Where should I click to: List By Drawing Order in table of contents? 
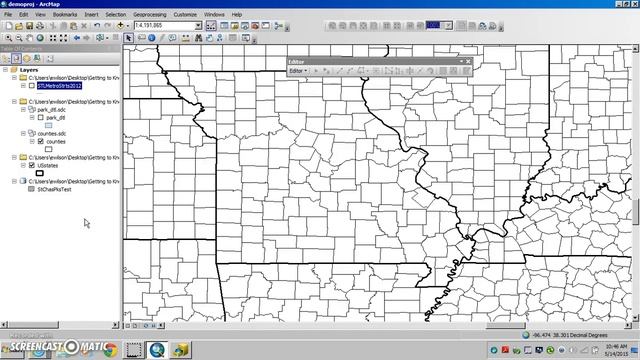pyautogui.click(x=6, y=59)
